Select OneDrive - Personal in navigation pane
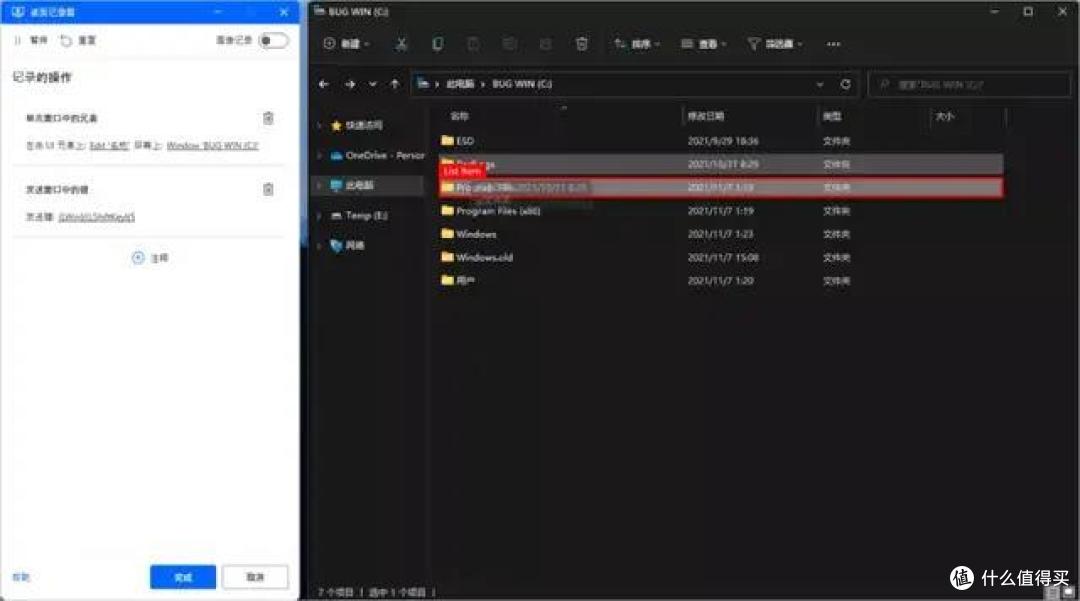The image size is (1080, 601). 377,156
